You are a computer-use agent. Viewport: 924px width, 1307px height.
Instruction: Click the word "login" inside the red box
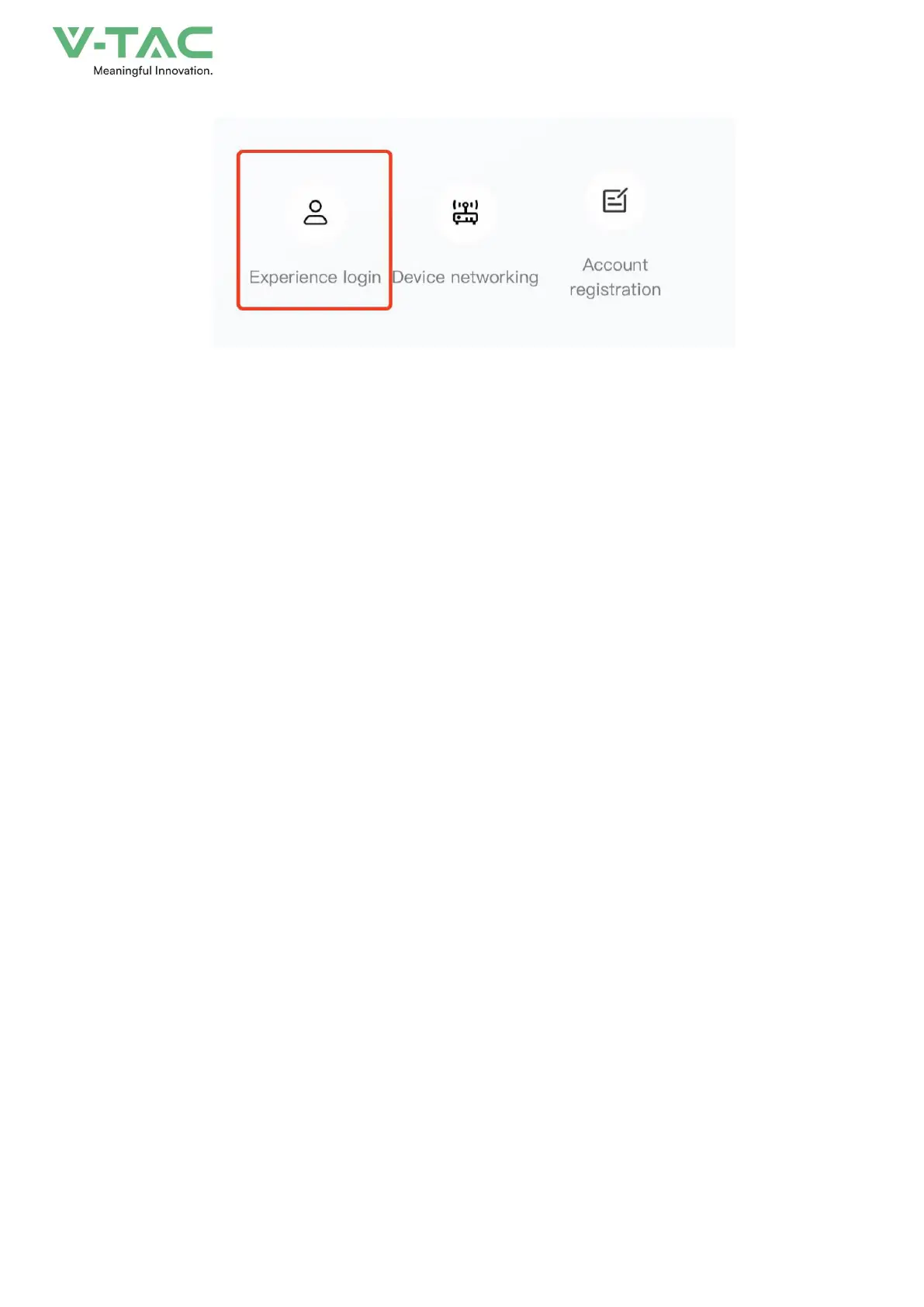click(x=362, y=278)
